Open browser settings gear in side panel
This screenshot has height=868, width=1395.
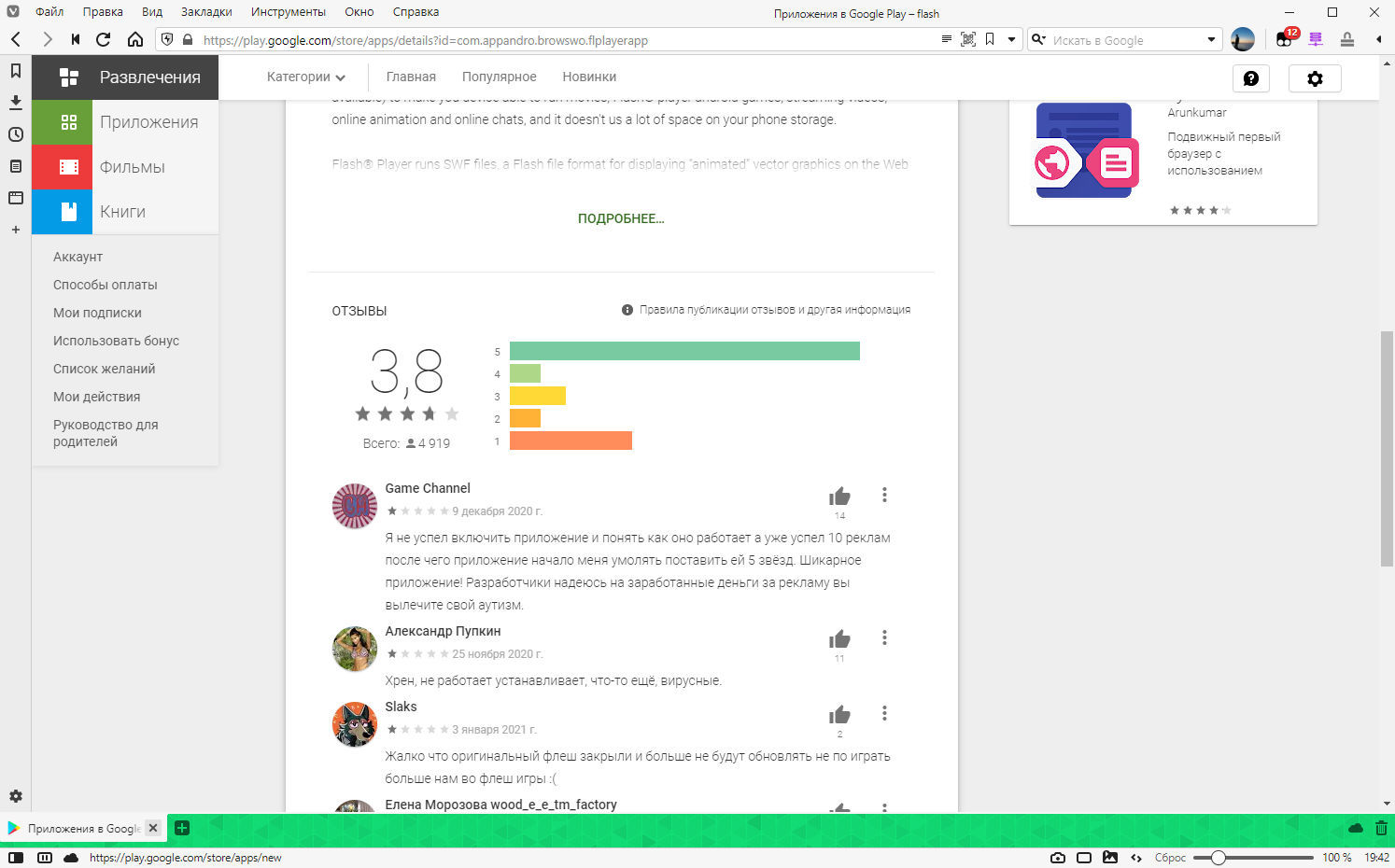16,796
